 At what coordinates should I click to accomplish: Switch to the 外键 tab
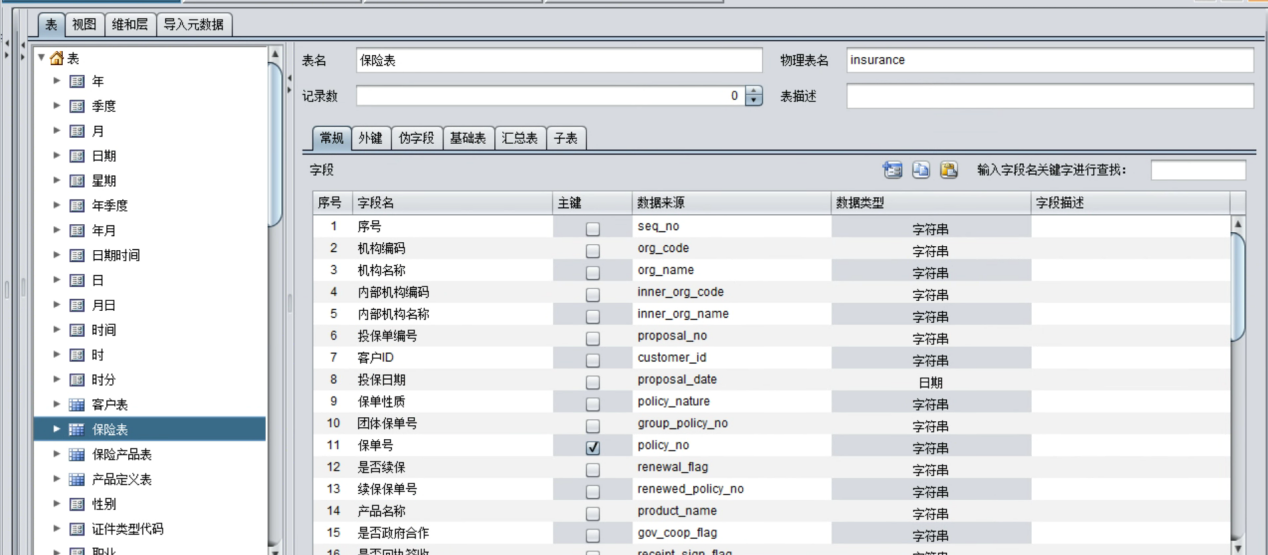click(370, 139)
